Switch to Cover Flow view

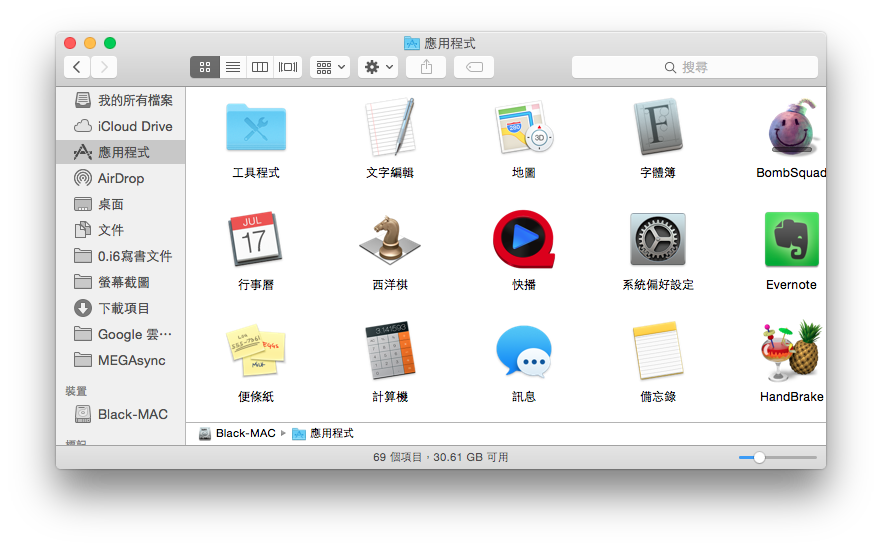pos(288,67)
